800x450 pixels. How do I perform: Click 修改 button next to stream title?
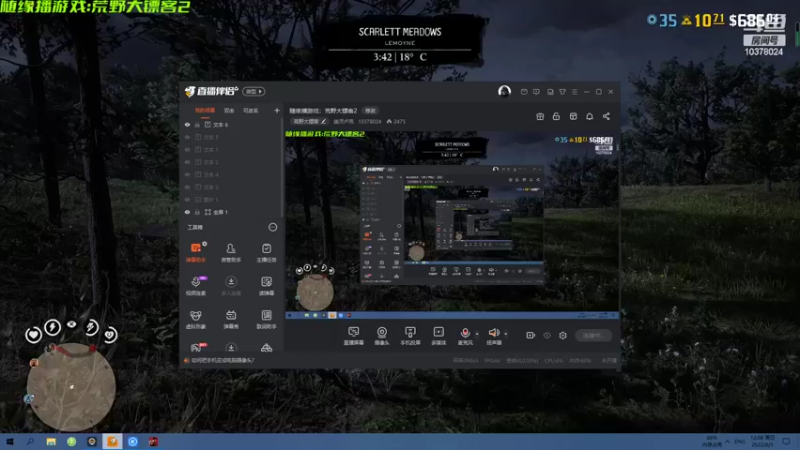pyautogui.click(x=370, y=111)
